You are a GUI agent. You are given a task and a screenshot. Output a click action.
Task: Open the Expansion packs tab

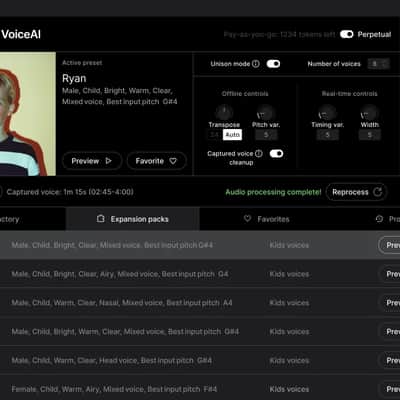[x=133, y=219]
